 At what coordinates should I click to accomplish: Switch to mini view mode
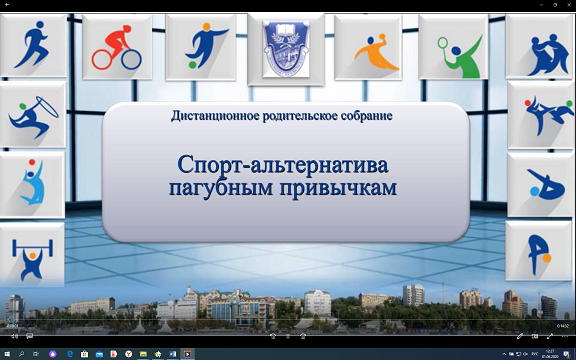tap(535, 336)
